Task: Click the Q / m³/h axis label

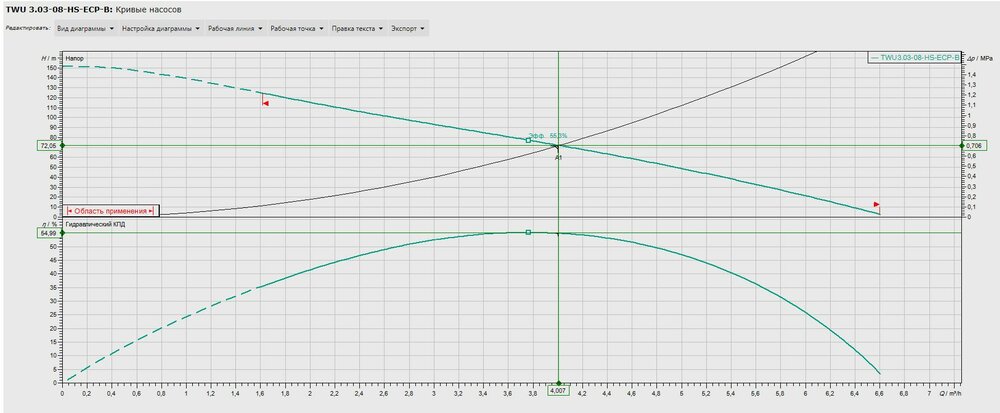Action: [950, 394]
